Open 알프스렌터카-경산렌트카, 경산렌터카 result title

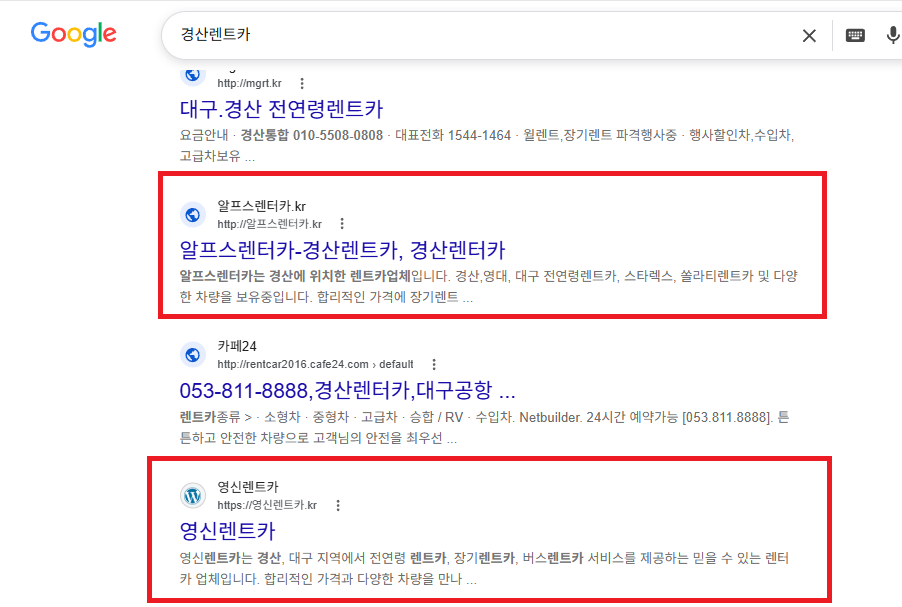point(342,250)
